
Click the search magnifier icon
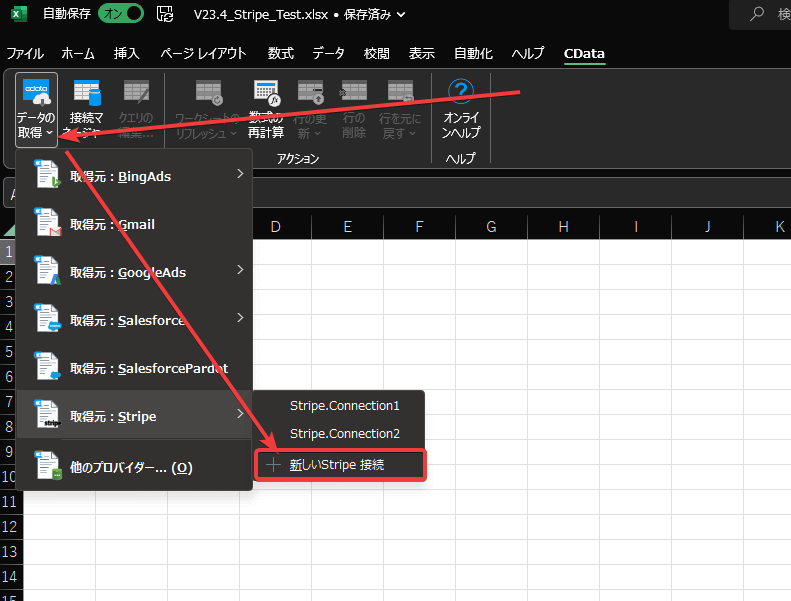(x=757, y=14)
